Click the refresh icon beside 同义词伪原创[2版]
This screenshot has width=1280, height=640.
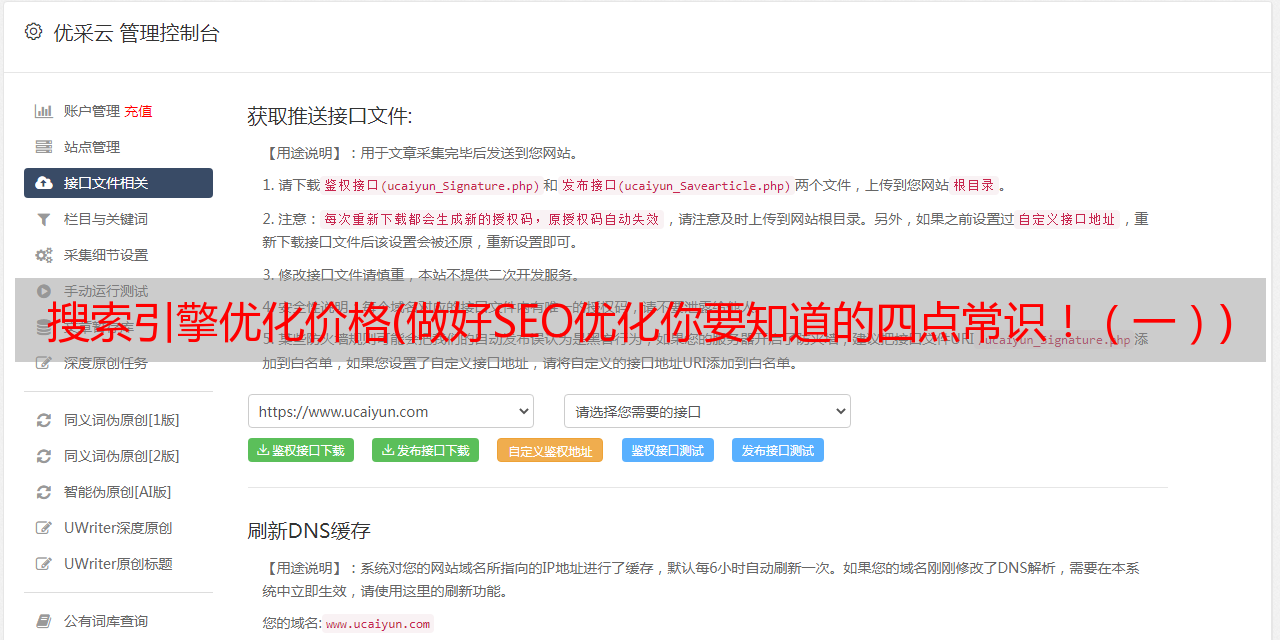44,456
